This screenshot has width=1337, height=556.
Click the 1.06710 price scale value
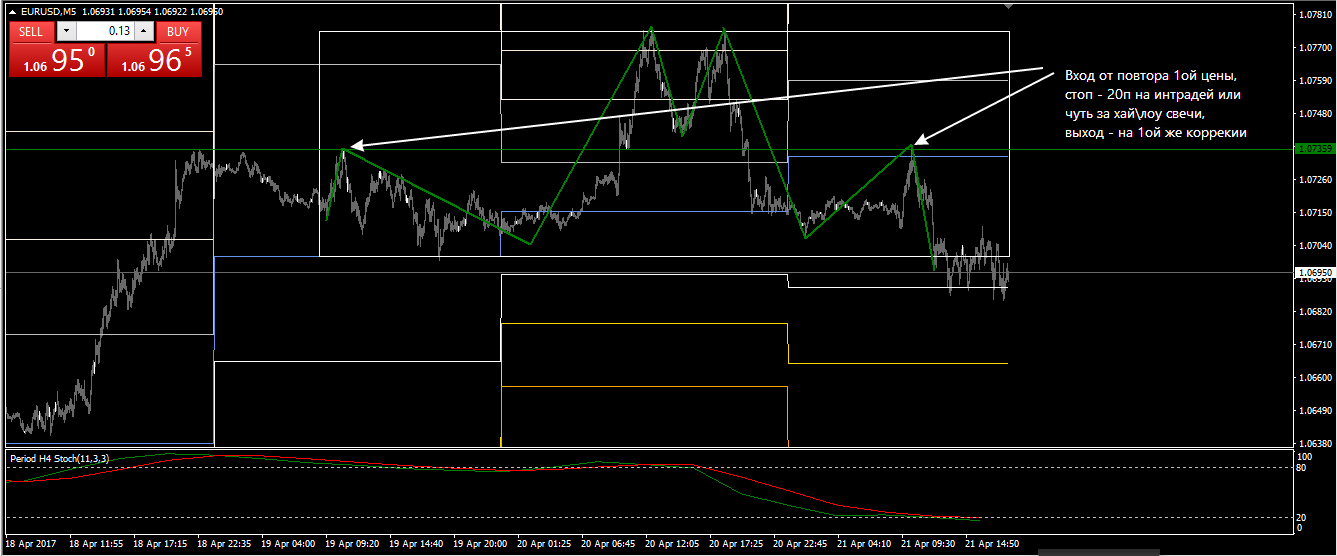[x=1313, y=345]
